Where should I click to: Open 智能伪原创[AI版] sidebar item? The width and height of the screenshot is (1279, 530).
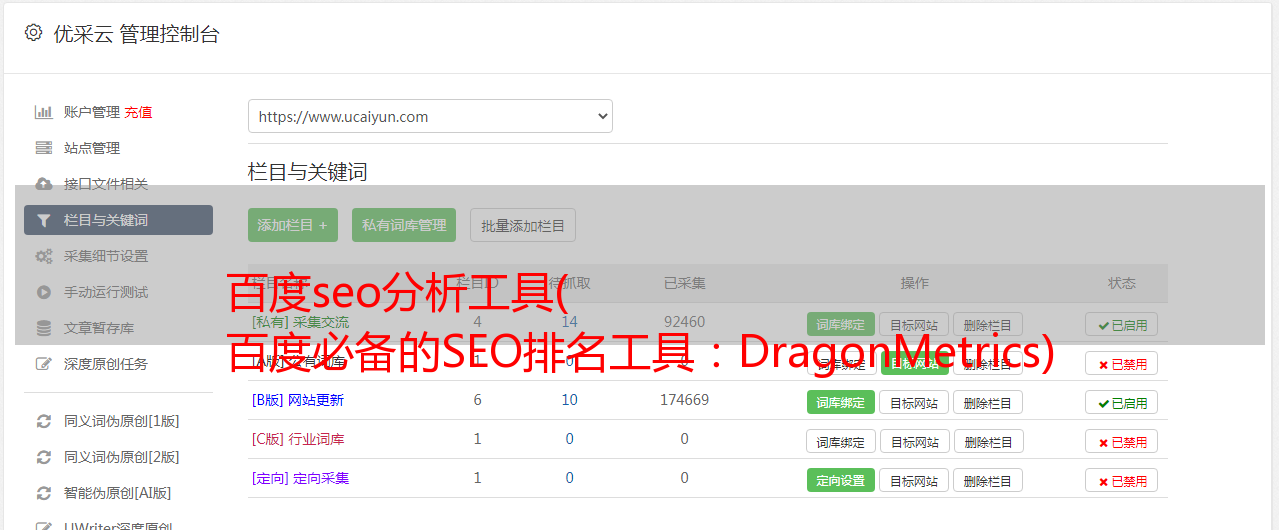pos(118,493)
